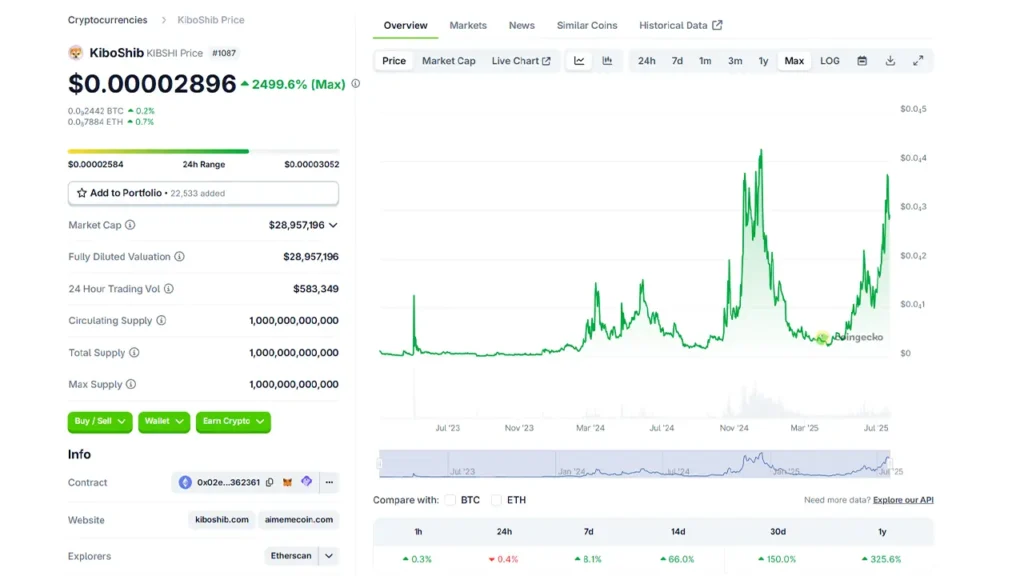Screen dimensions: 1024x576
Task: Open the price change info icon
Action: (355, 84)
